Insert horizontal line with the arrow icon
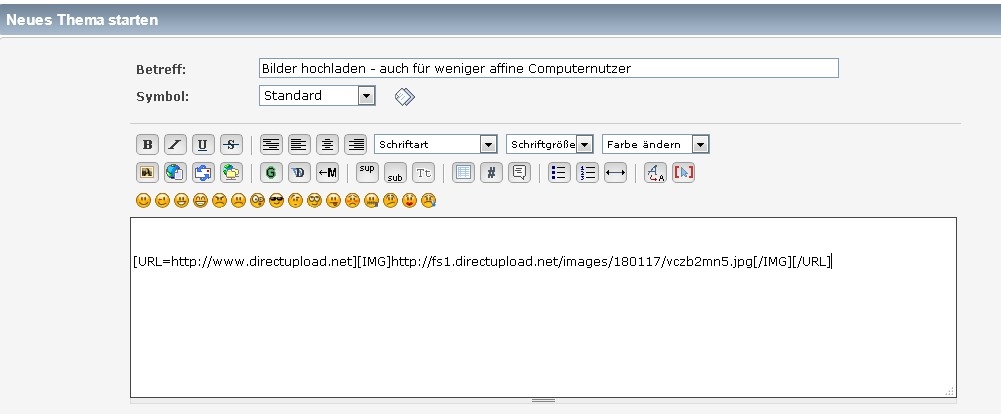Viewport: 1001px width, 414px height. click(x=616, y=172)
